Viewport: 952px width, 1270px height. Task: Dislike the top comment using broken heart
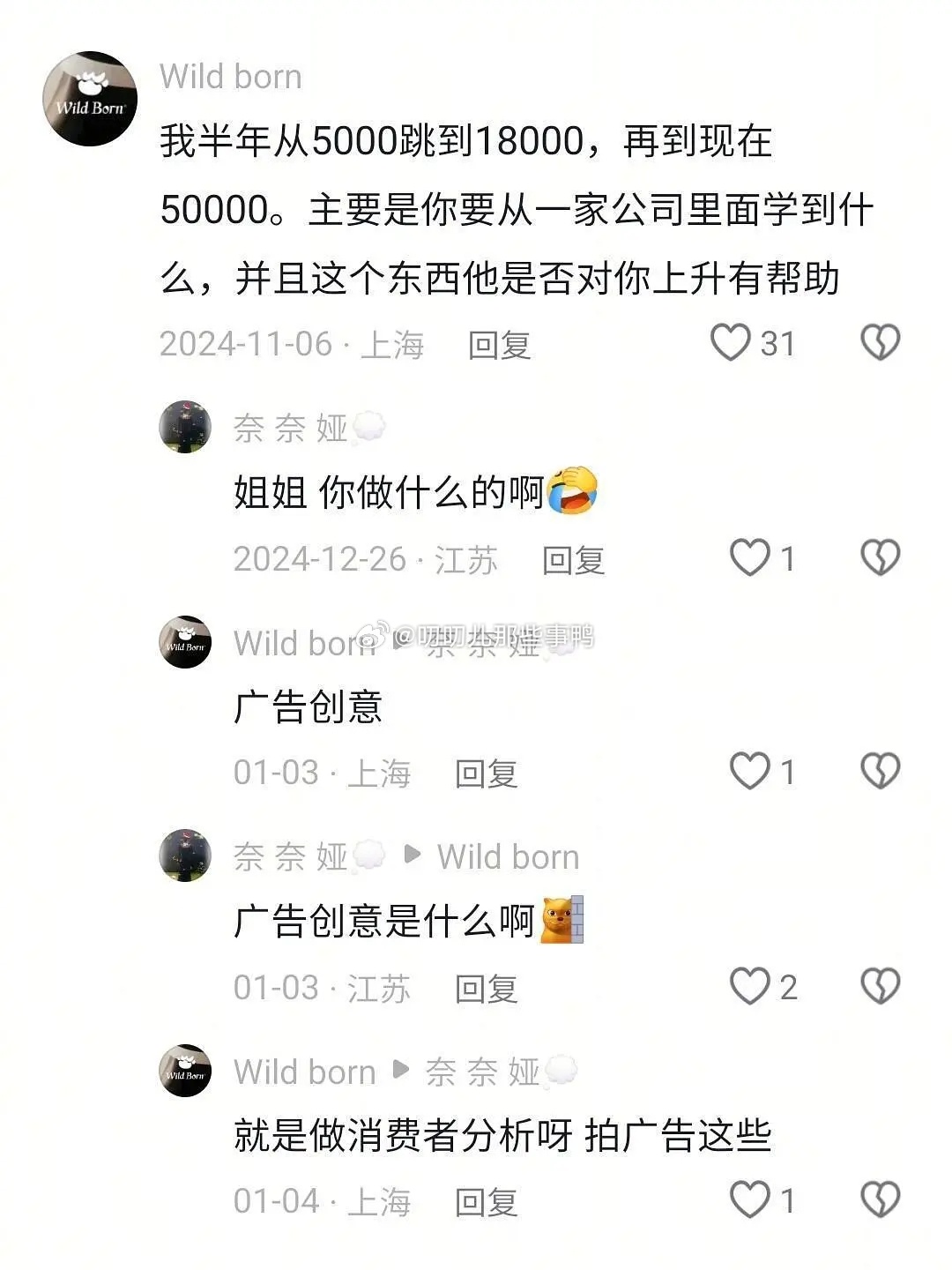(880, 342)
